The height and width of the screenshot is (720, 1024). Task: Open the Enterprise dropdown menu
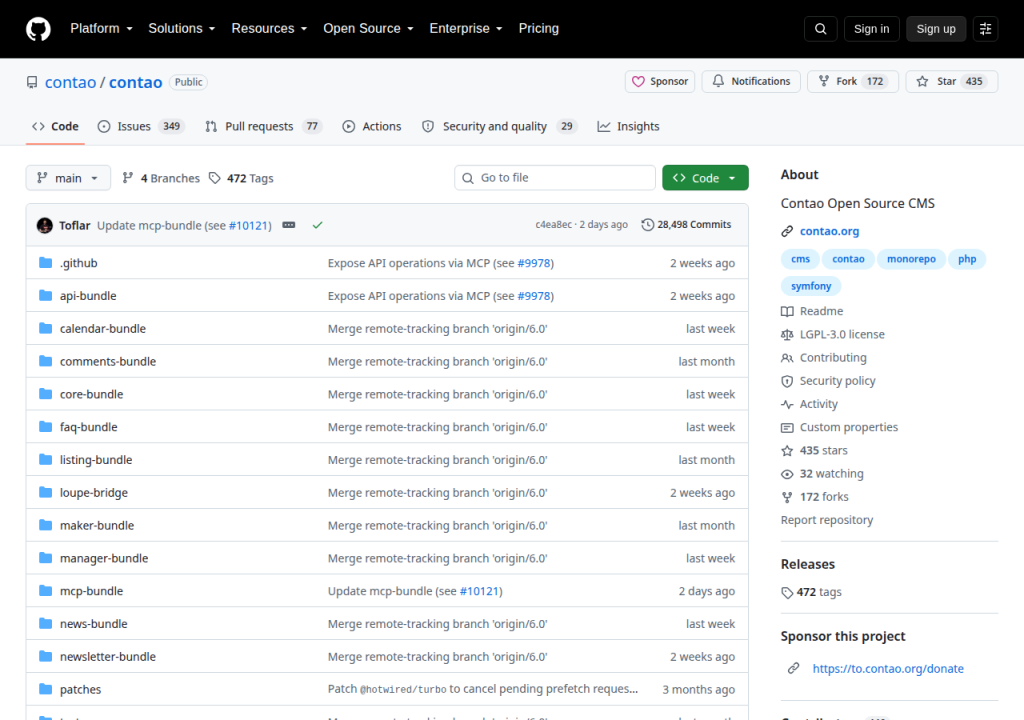[466, 29]
